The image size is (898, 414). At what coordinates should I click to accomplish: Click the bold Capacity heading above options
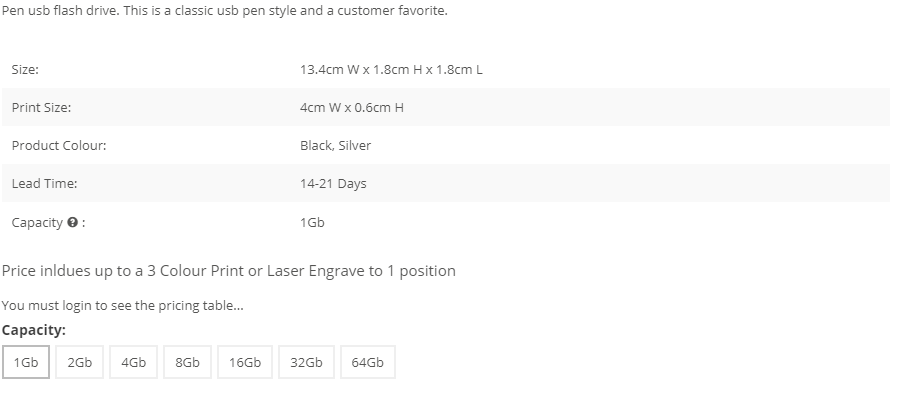tap(34, 330)
